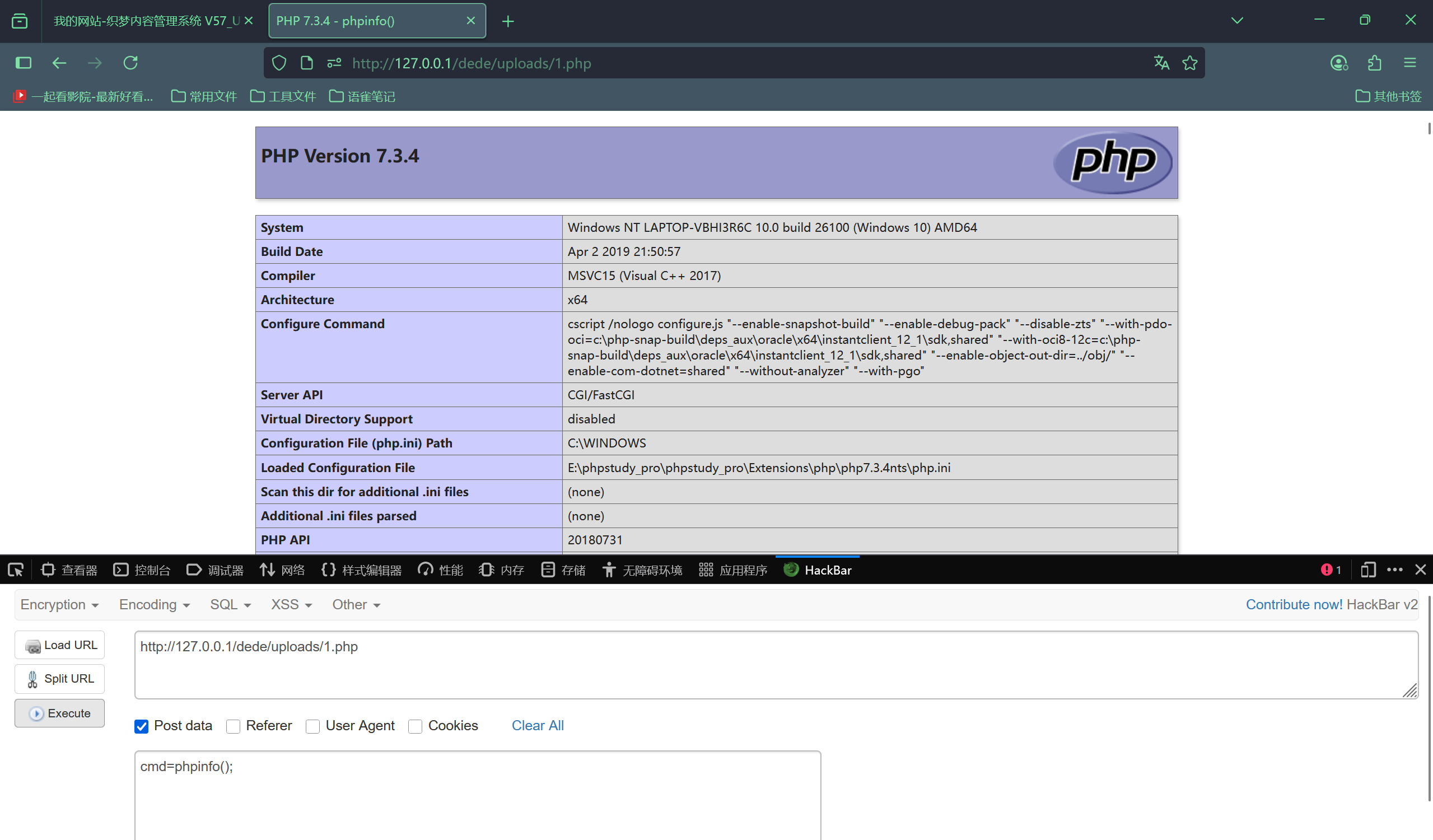Open the 一起看影院 bookmark

(83, 96)
